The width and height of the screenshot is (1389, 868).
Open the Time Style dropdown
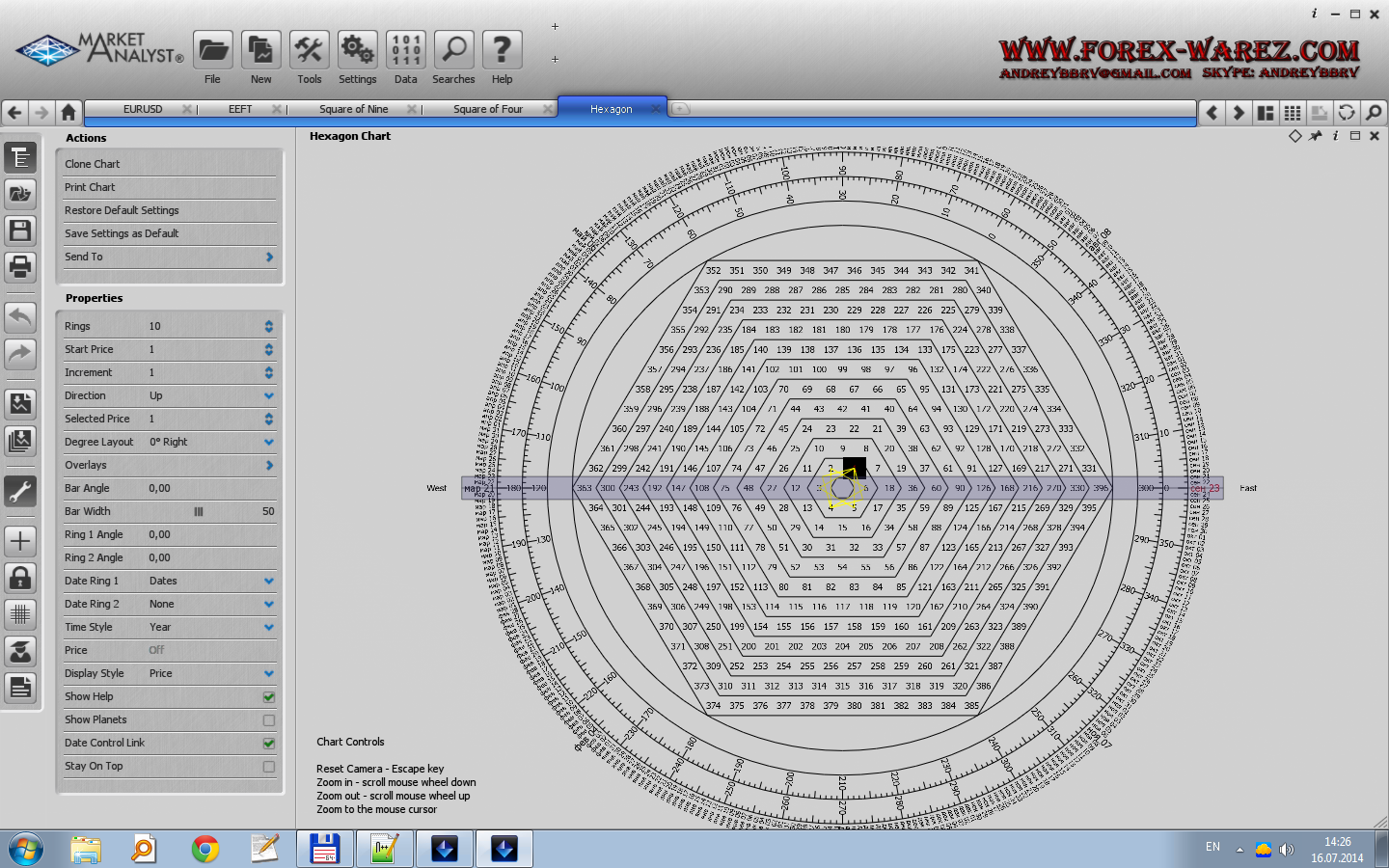pos(269,627)
